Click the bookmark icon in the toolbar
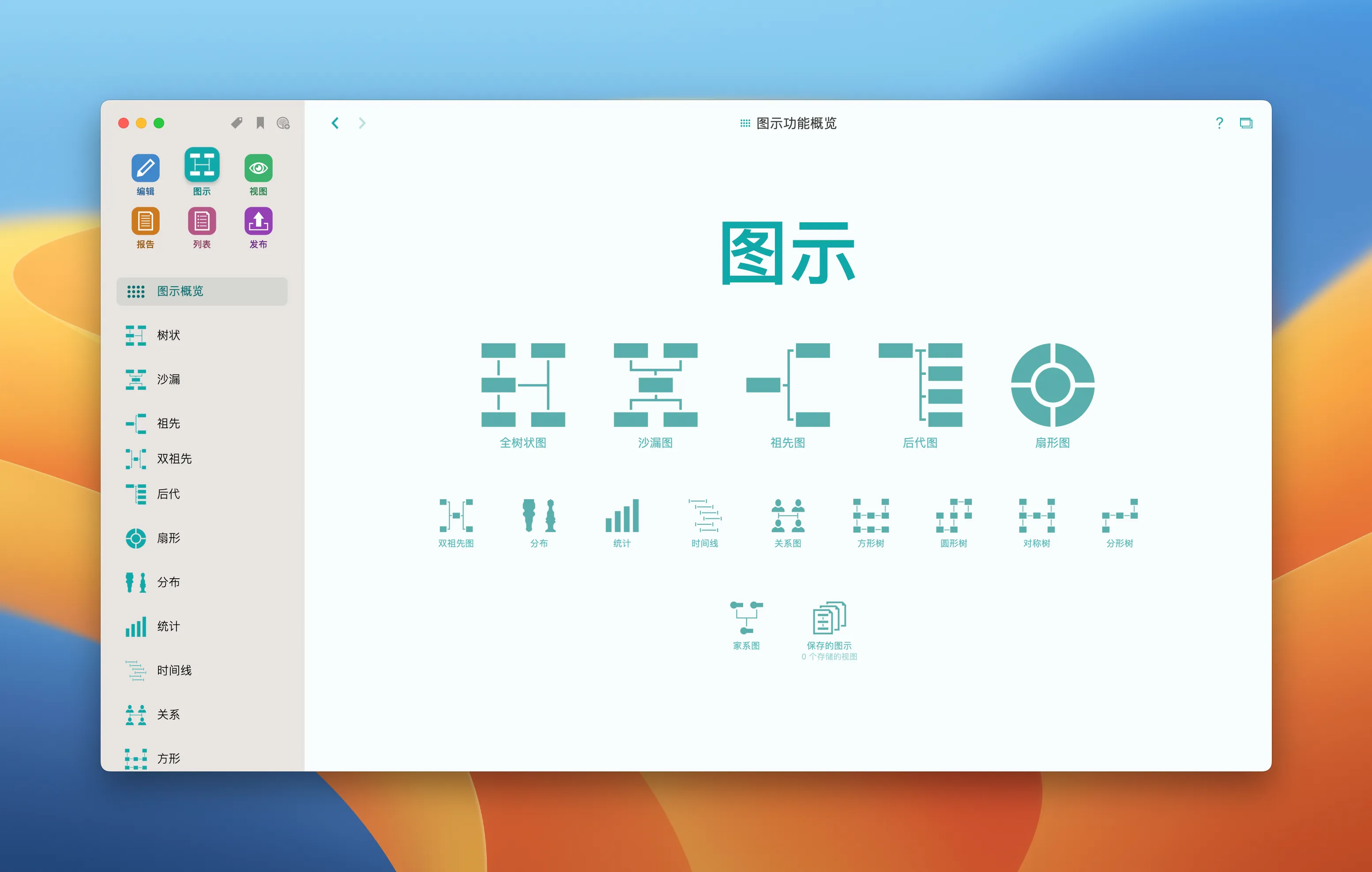The width and height of the screenshot is (1372, 872). [260, 122]
